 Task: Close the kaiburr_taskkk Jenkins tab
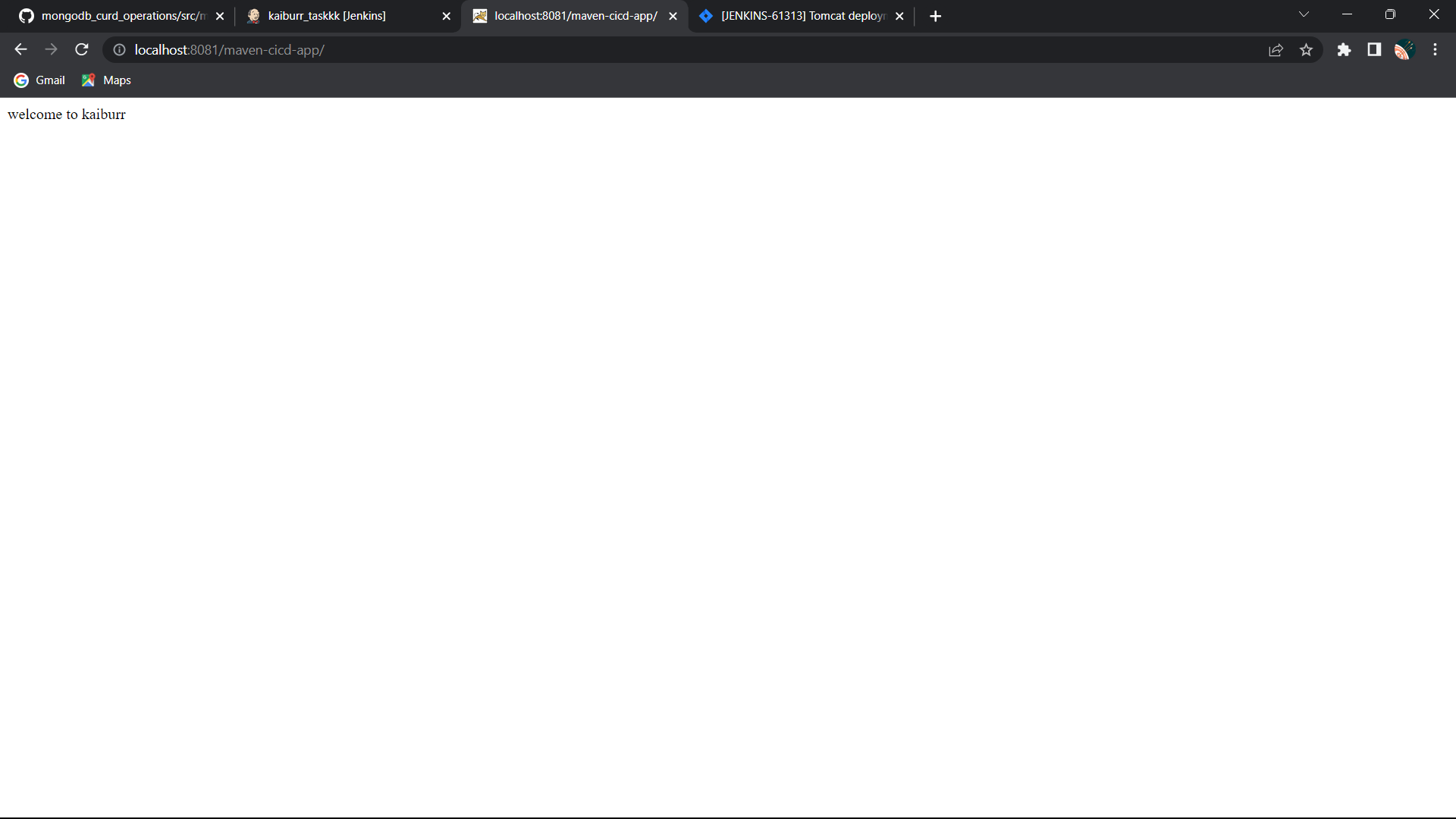[446, 16]
